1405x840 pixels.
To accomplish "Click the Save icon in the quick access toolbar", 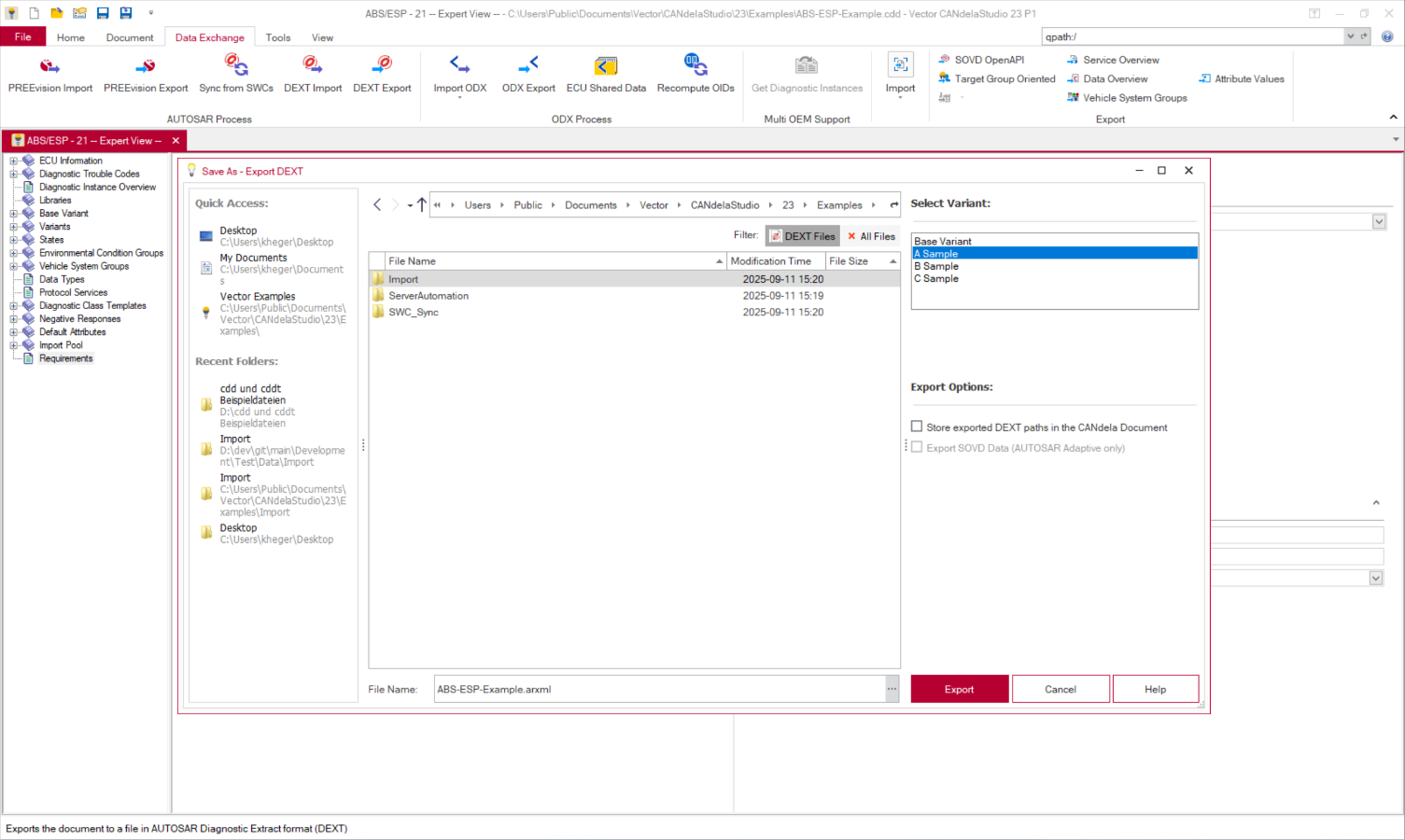I will point(103,13).
